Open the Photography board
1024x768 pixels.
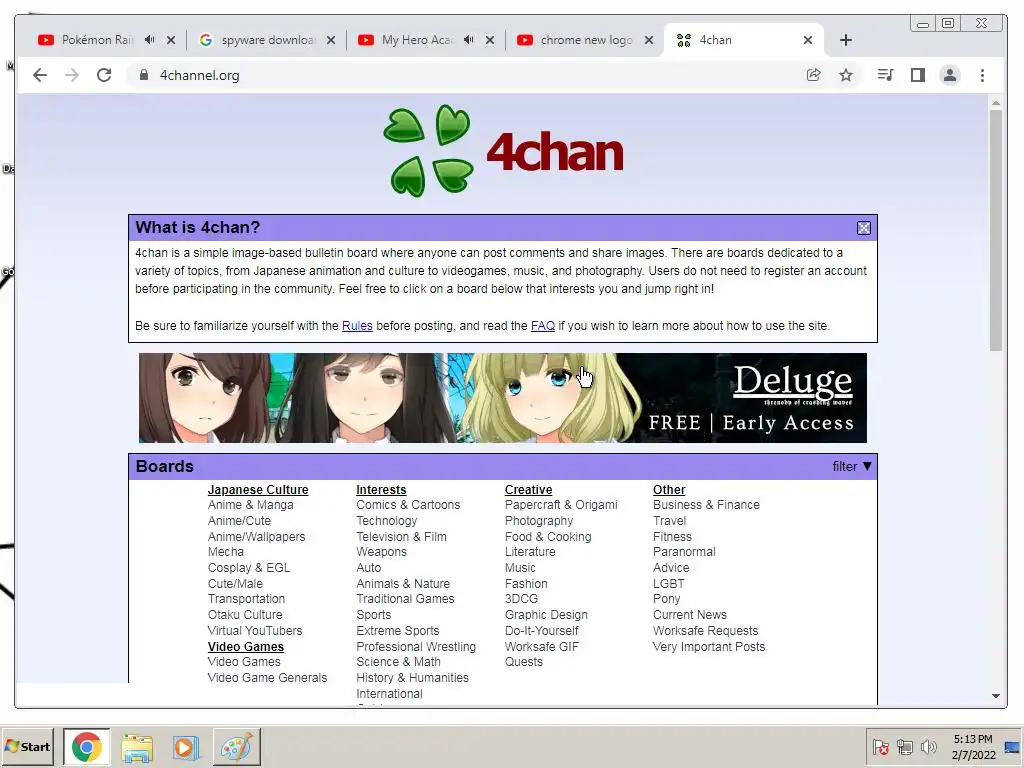539,520
